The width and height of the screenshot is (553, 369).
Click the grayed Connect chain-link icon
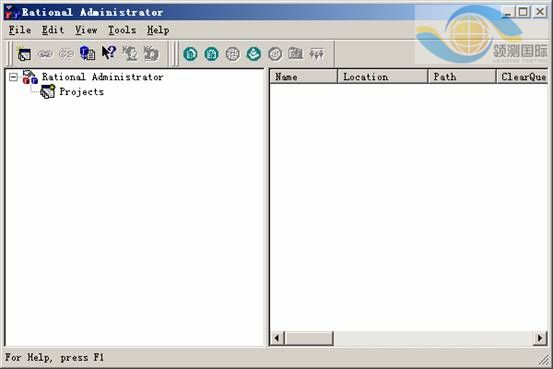(x=45, y=54)
